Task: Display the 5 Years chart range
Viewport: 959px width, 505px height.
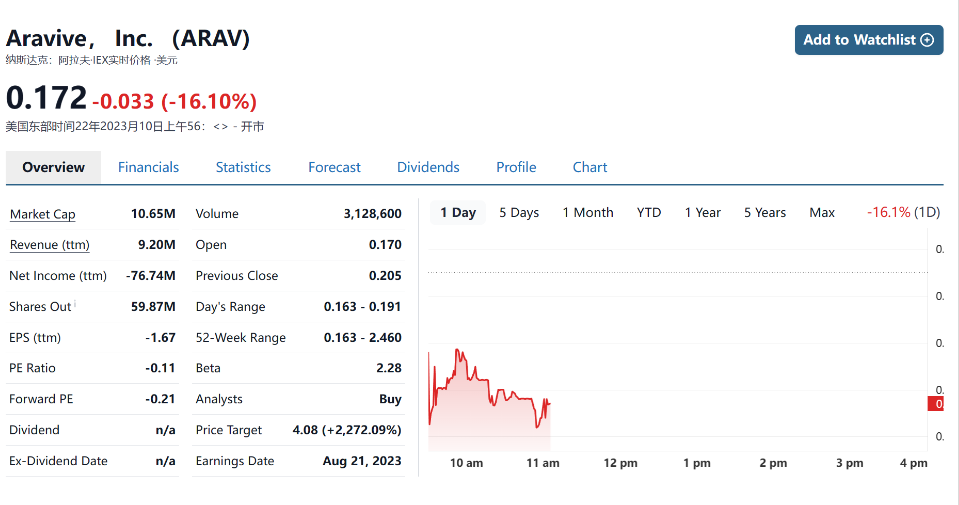Action: [765, 212]
